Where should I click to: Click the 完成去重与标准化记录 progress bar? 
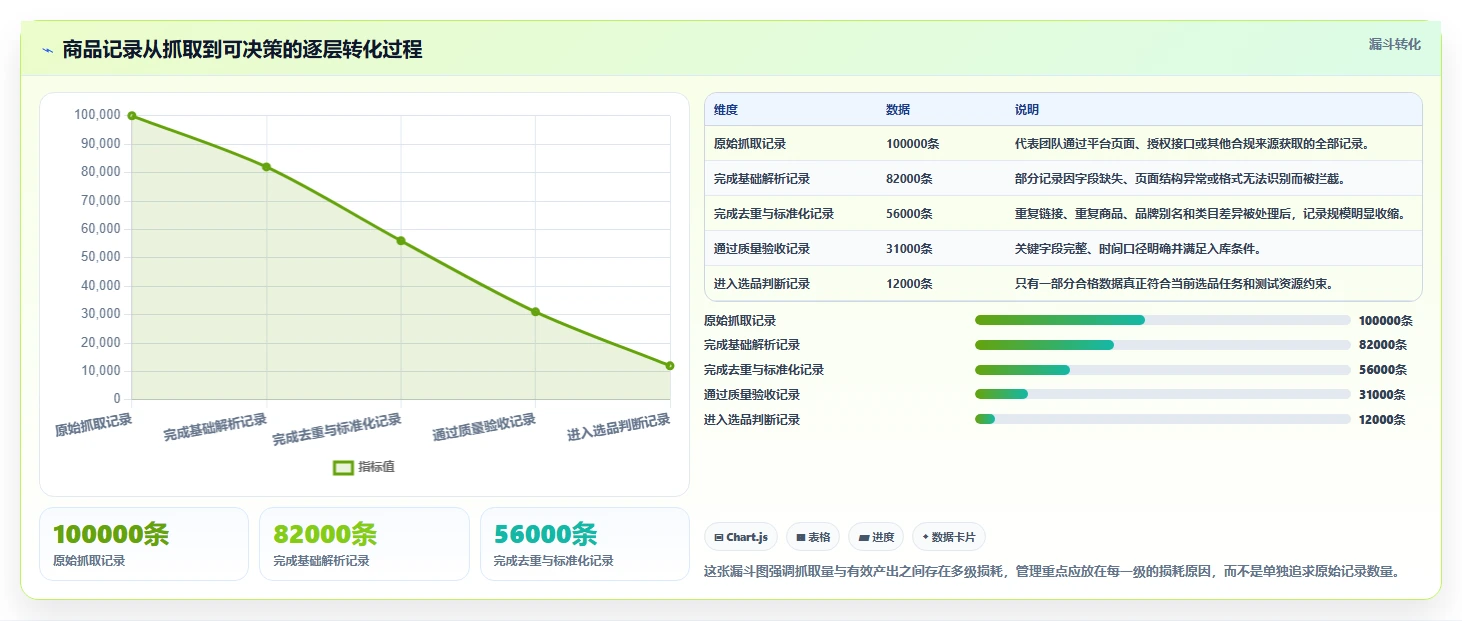[x=1162, y=370]
